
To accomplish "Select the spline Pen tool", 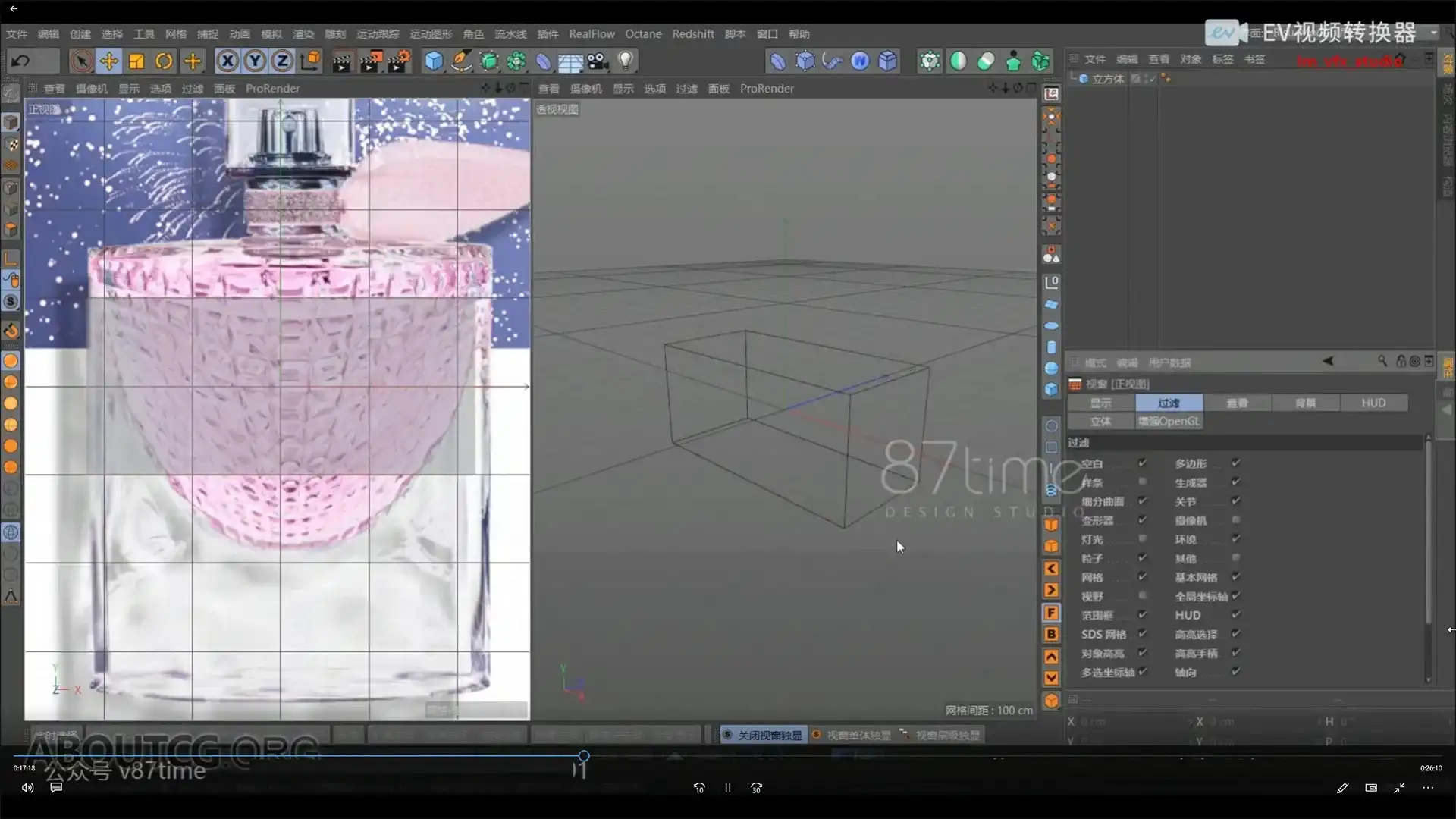I will [462, 61].
